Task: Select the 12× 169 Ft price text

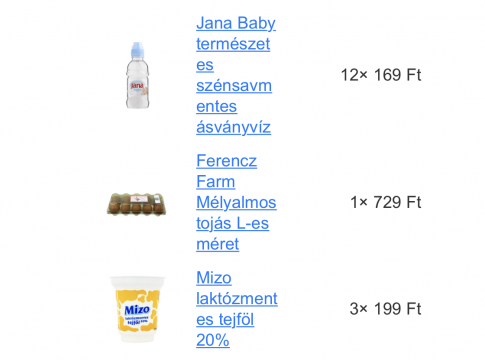Action: 381,75
